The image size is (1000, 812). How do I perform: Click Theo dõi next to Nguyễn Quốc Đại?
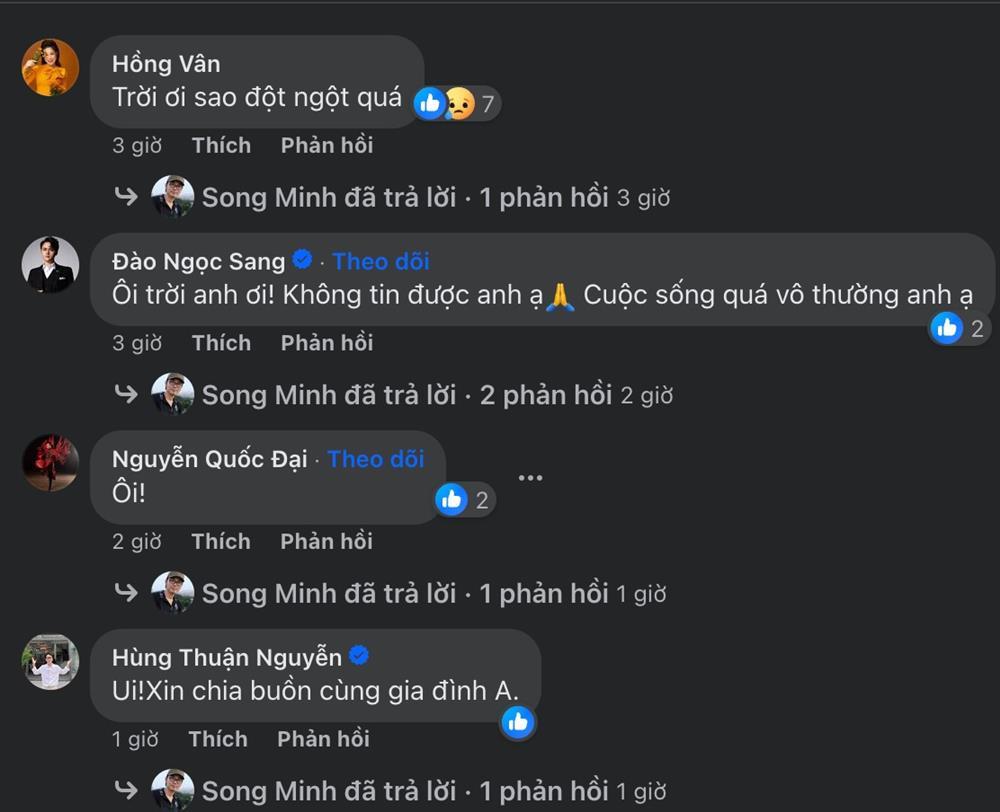click(x=375, y=459)
